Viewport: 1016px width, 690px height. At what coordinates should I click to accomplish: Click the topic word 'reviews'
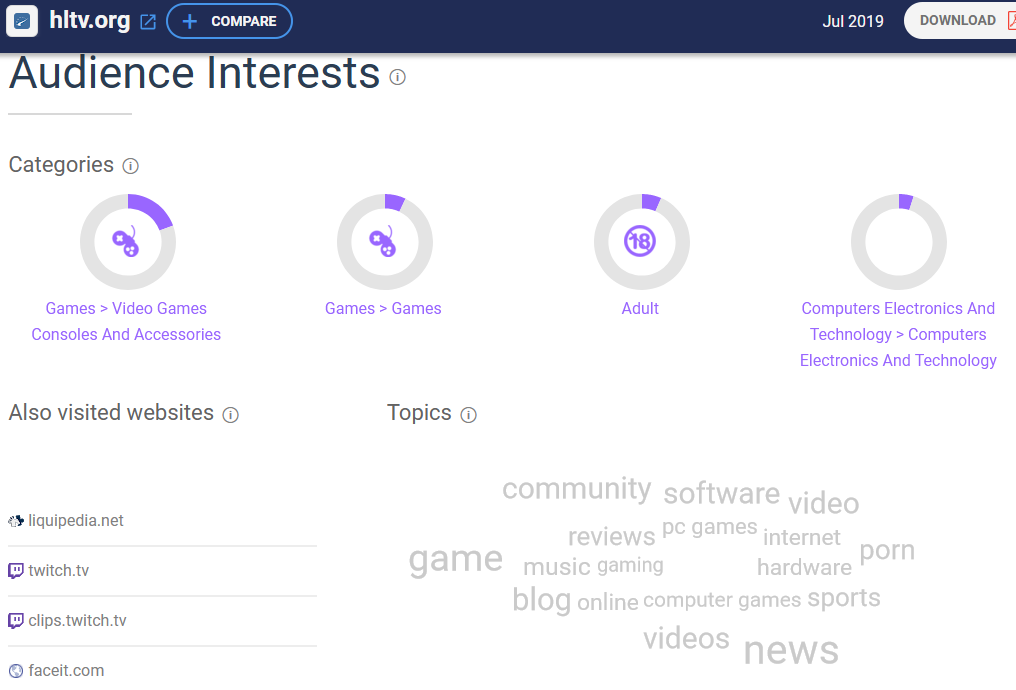(612, 536)
